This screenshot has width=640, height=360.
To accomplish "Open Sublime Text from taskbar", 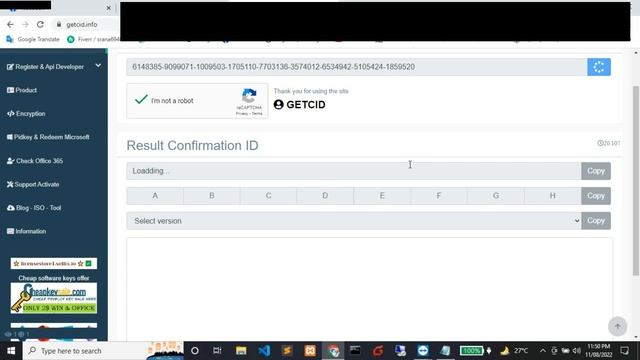I will 287,351.
